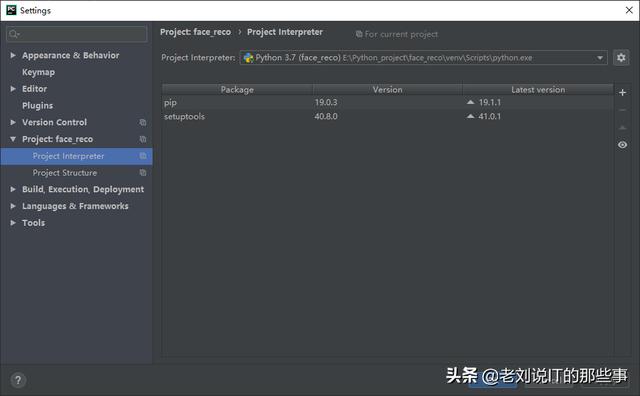Collapse the Project: face_reco section

[x=13, y=139]
